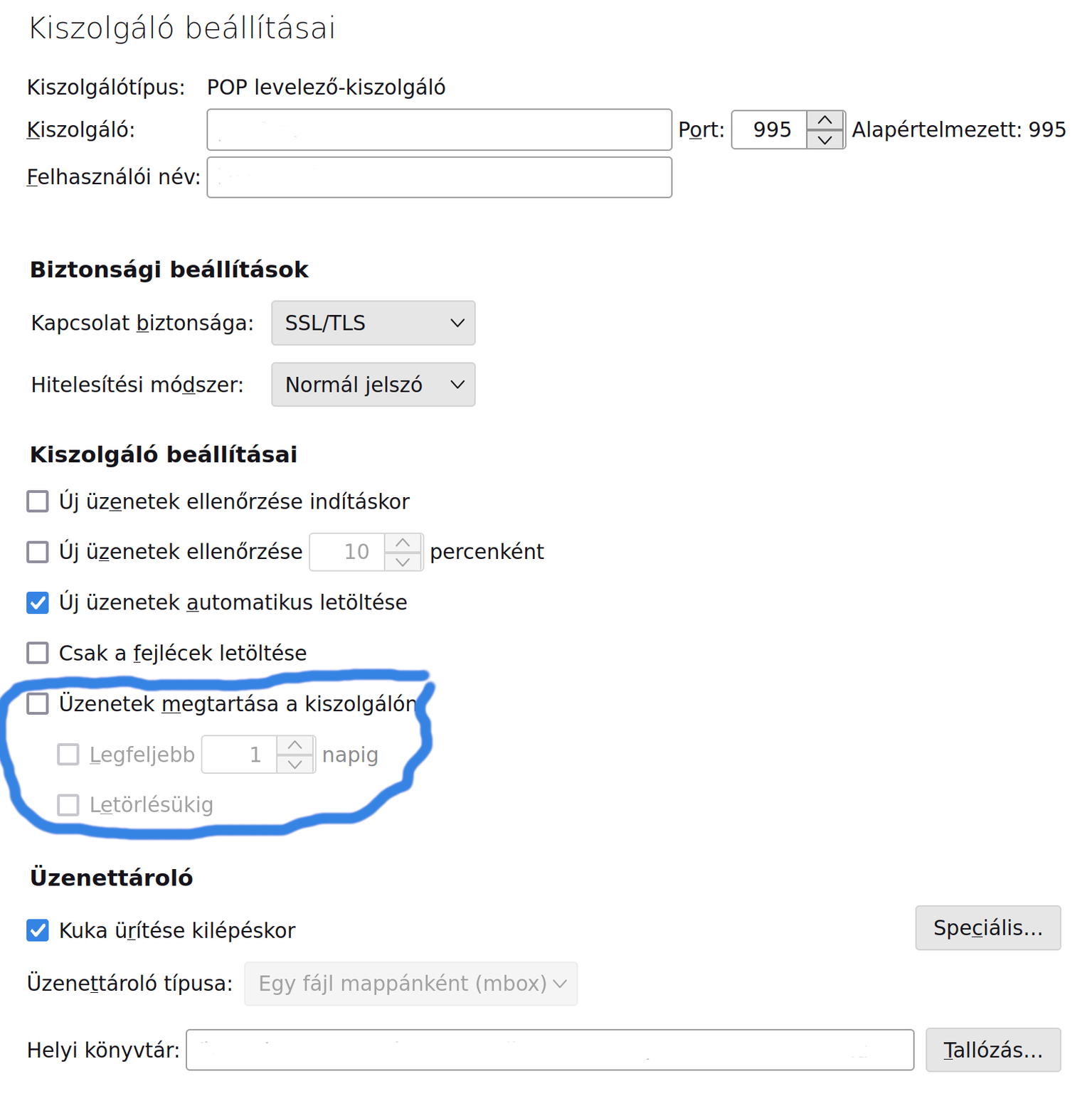Open the Hitelesítési módszer dropdown
This screenshot has height=1118, width=1092.
tap(373, 385)
